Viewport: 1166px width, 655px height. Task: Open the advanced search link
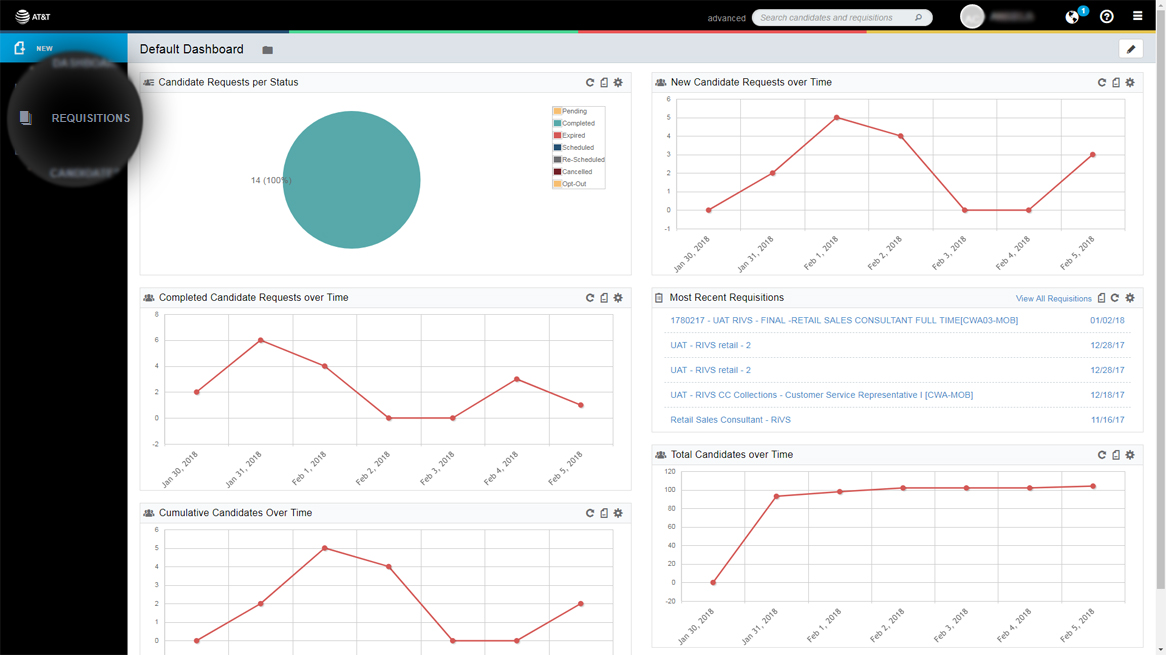[727, 18]
